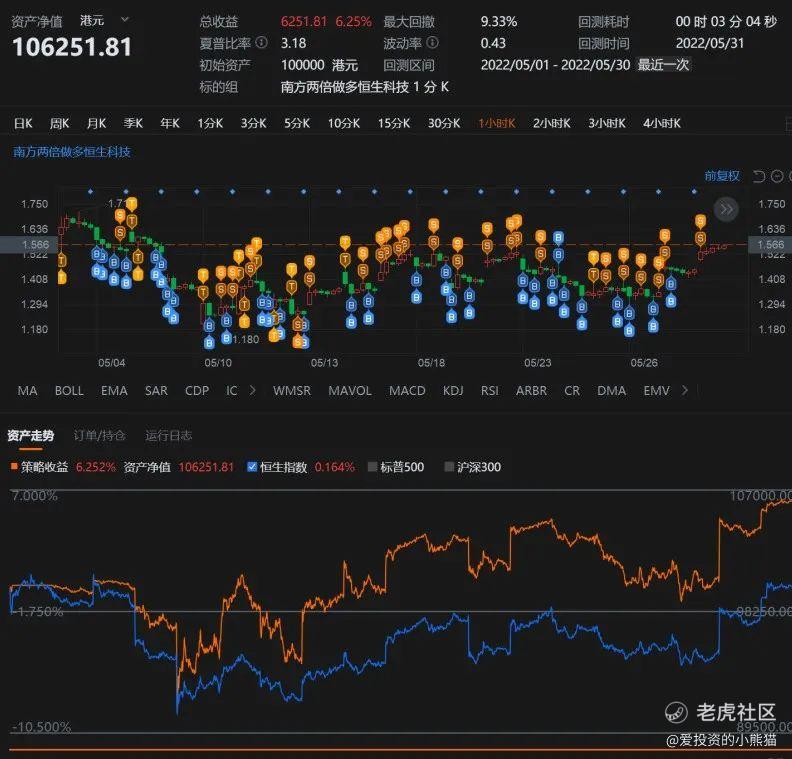Click the info icon beside 夏普比率
This screenshot has width=792, height=759.
pyautogui.click(x=261, y=42)
